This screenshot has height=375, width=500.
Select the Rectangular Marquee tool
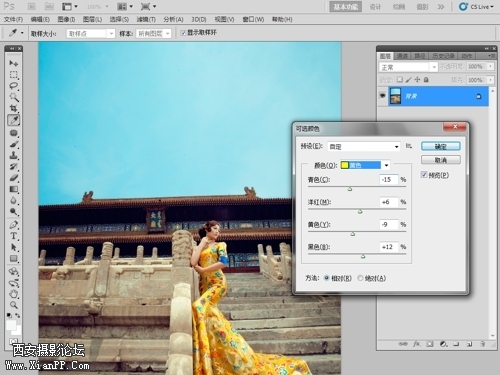tap(14, 74)
